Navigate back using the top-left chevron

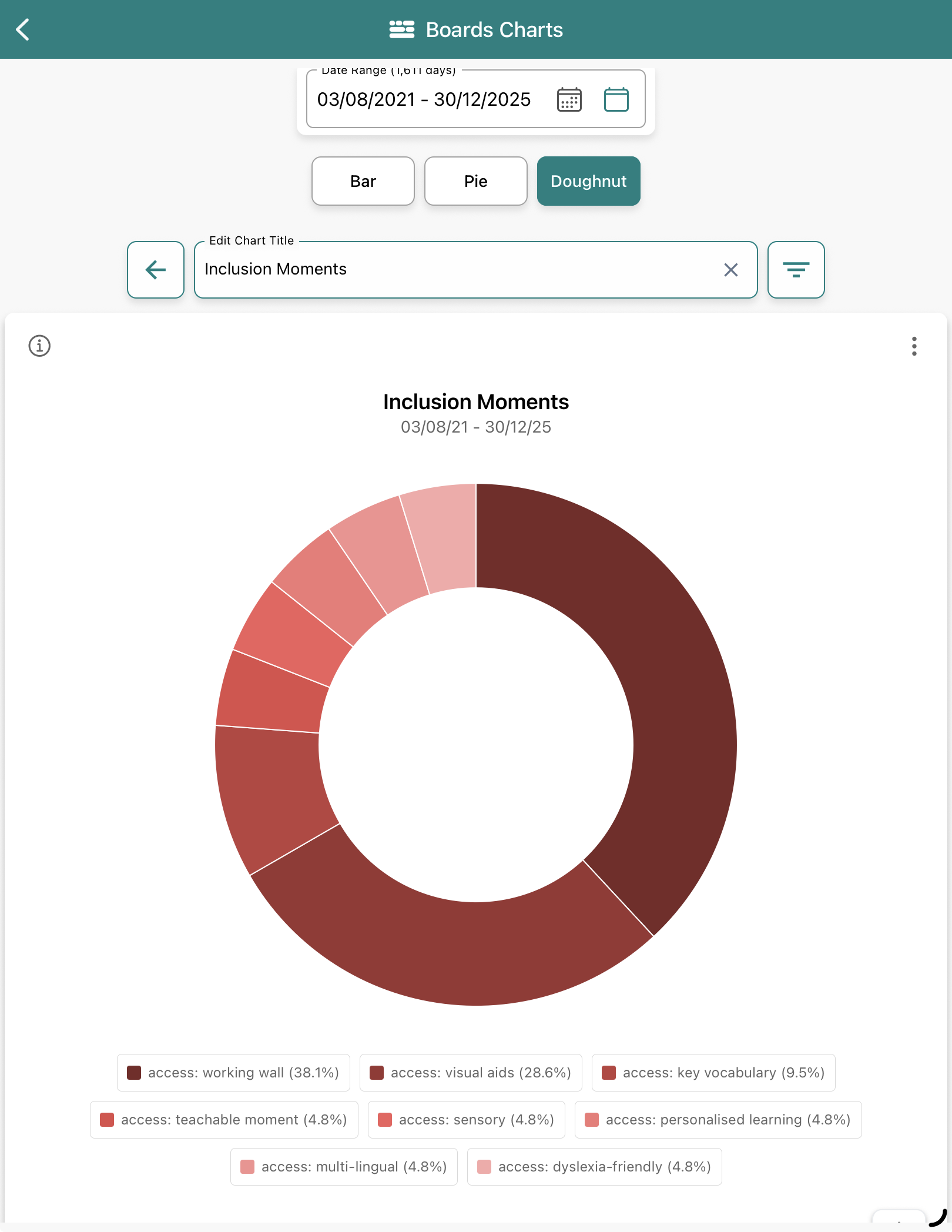coord(24,29)
